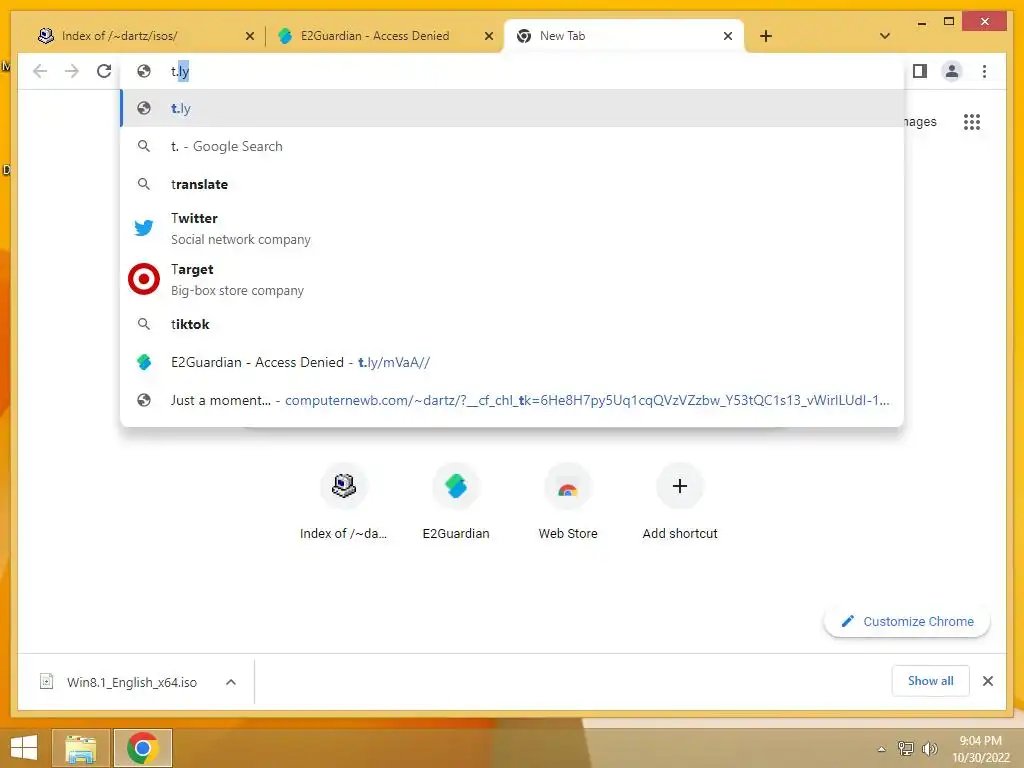The width and height of the screenshot is (1024, 768).
Task: Choose the t.ly URL suggestion
Action: [513, 108]
